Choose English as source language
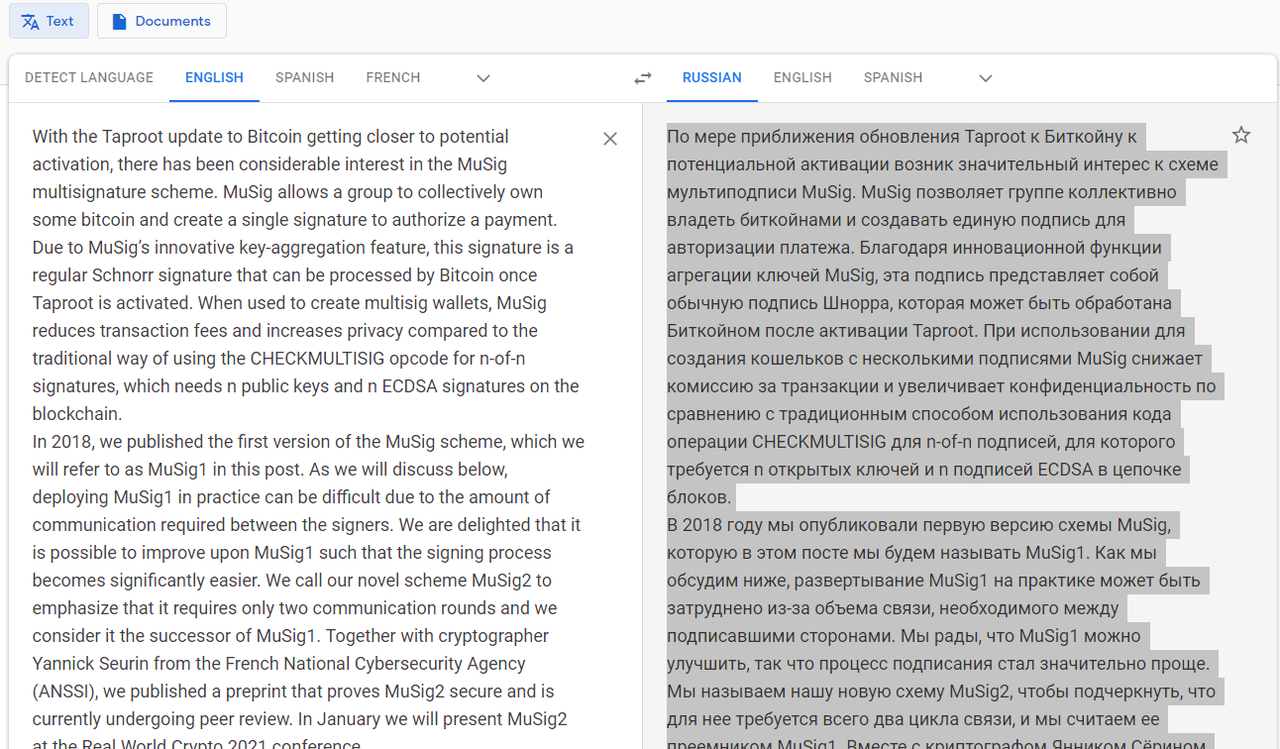Image resolution: width=1280 pixels, height=749 pixels. (214, 77)
